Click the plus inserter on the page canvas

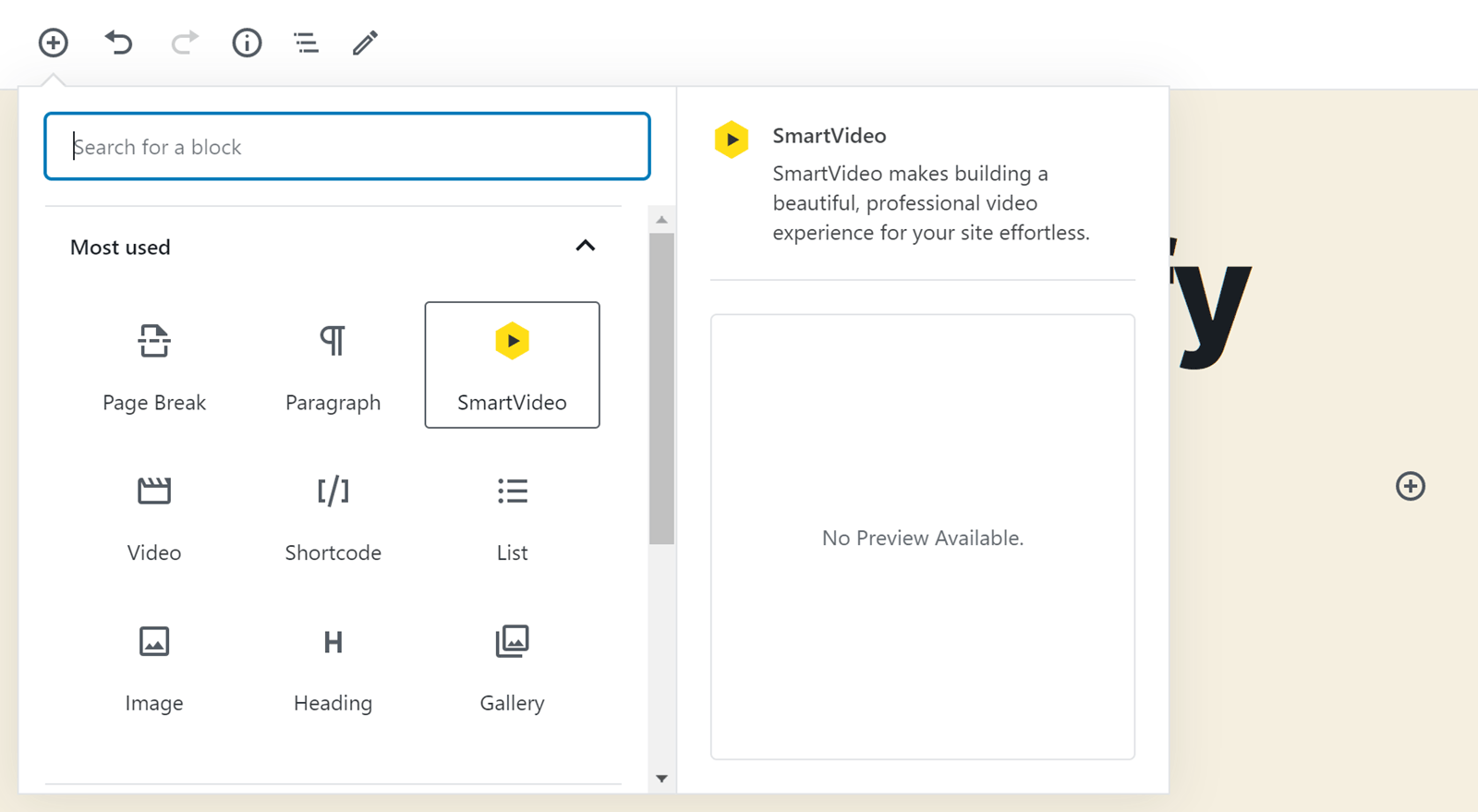(1410, 486)
